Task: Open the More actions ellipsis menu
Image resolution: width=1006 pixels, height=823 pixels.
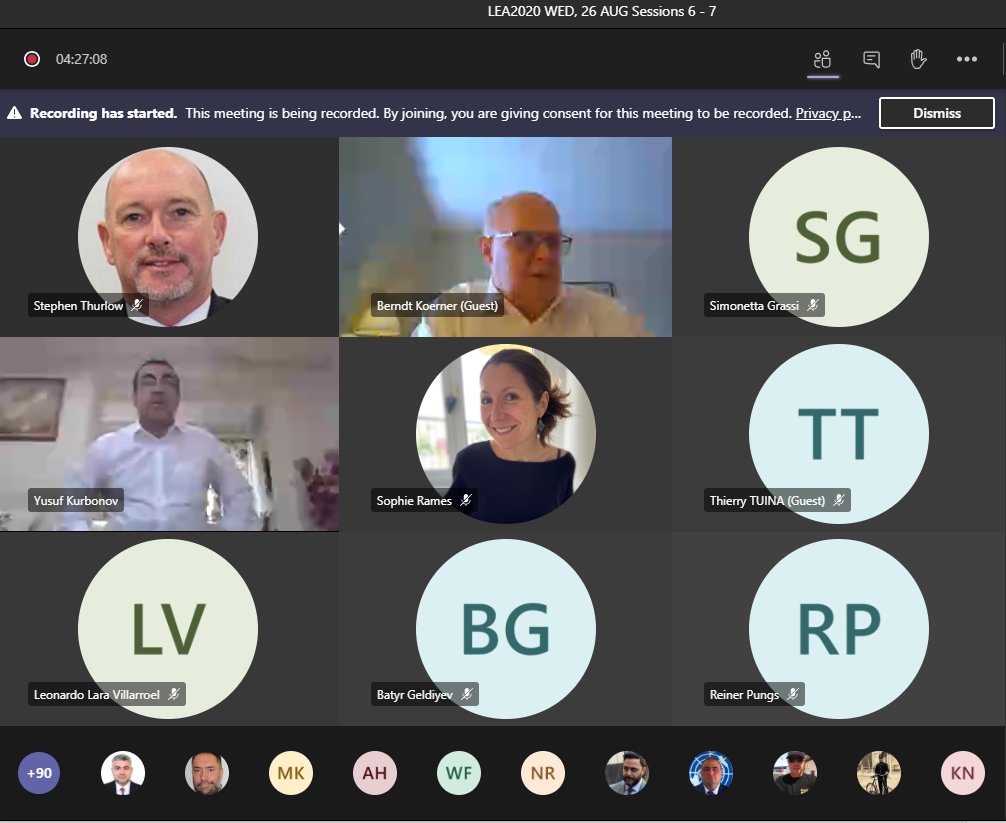Action: (967, 59)
